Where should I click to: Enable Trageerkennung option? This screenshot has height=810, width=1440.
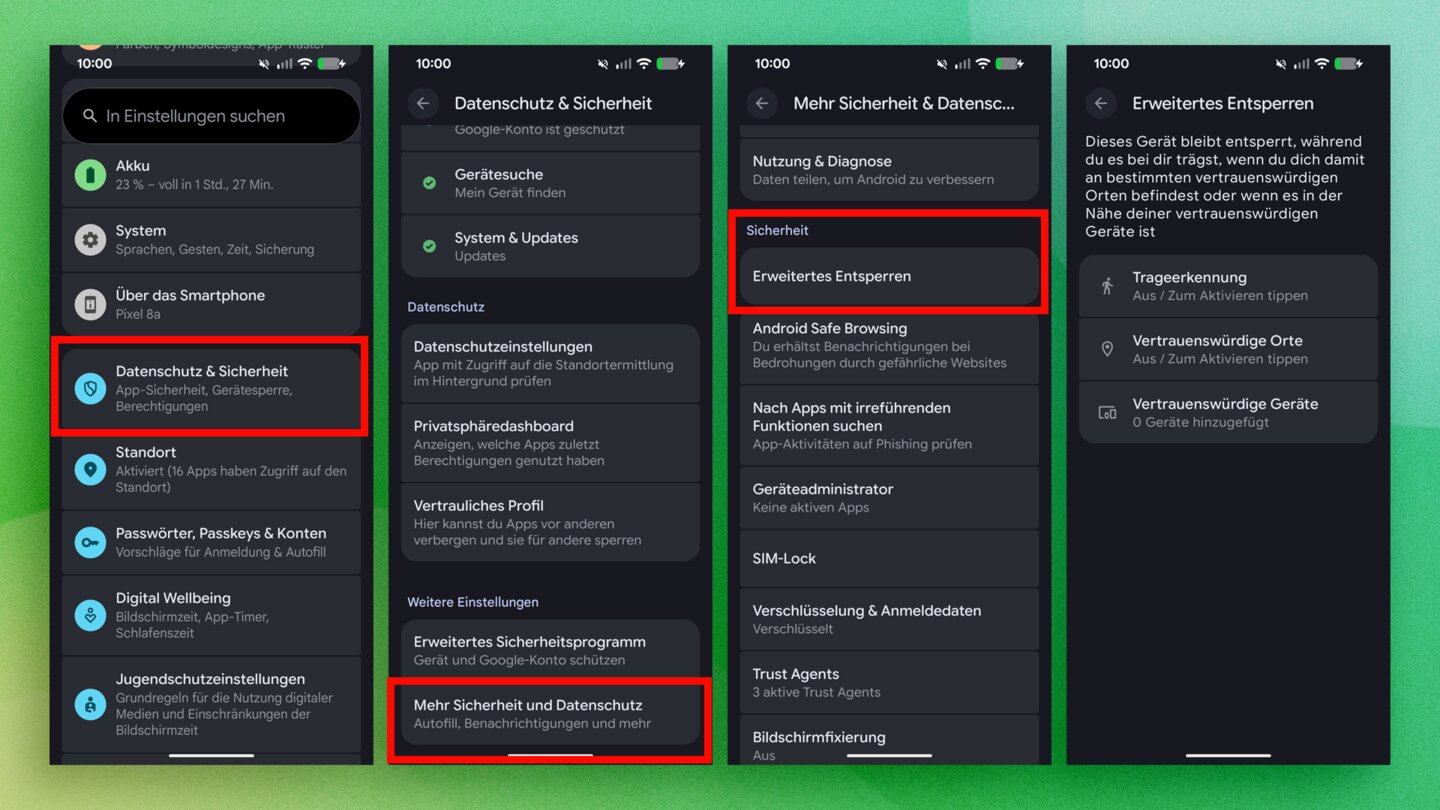click(1228, 286)
